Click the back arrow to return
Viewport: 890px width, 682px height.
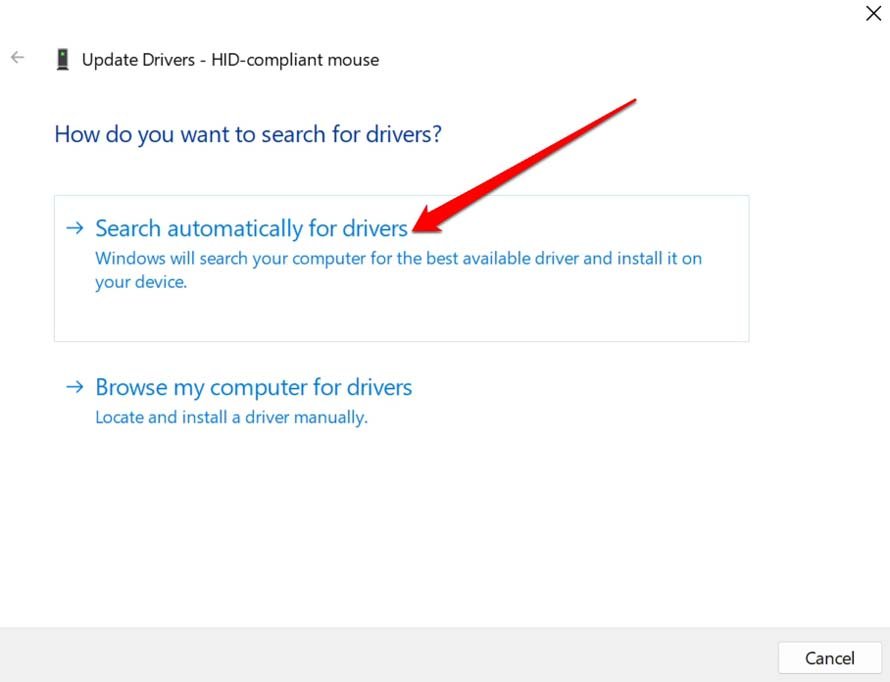[x=17, y=57]
